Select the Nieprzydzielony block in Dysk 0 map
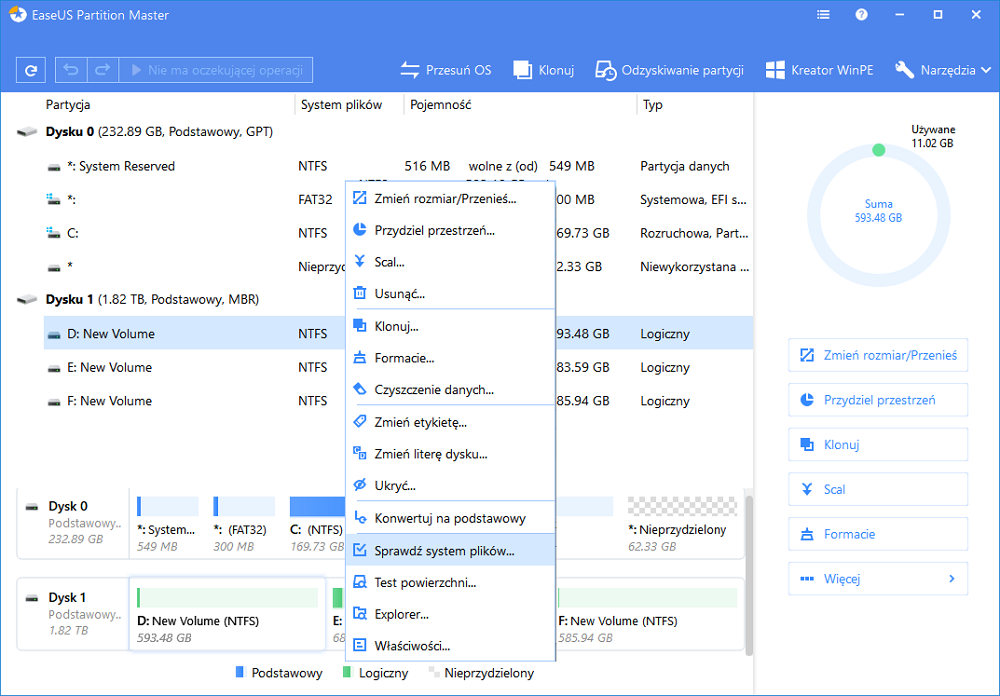The image size is (1000, 696). 682,524
